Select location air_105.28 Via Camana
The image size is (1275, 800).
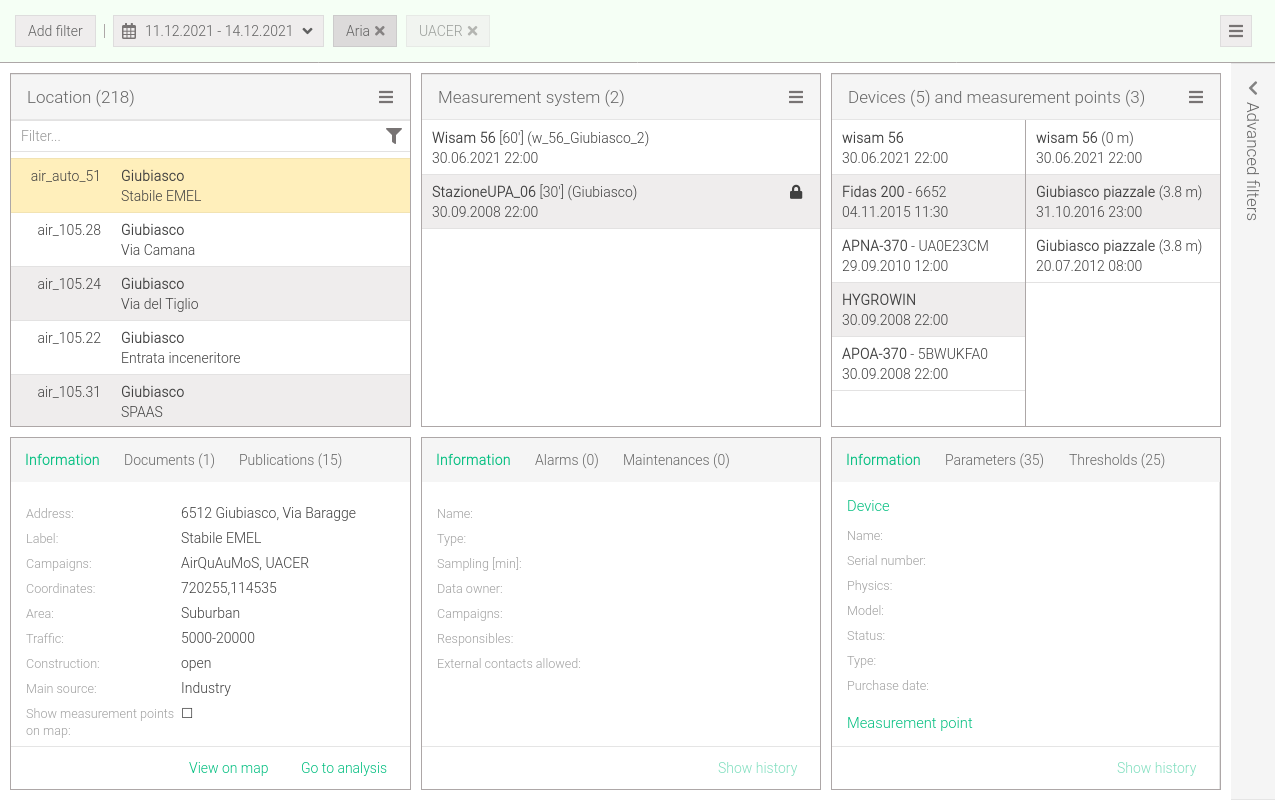click(x=210, y=240)
